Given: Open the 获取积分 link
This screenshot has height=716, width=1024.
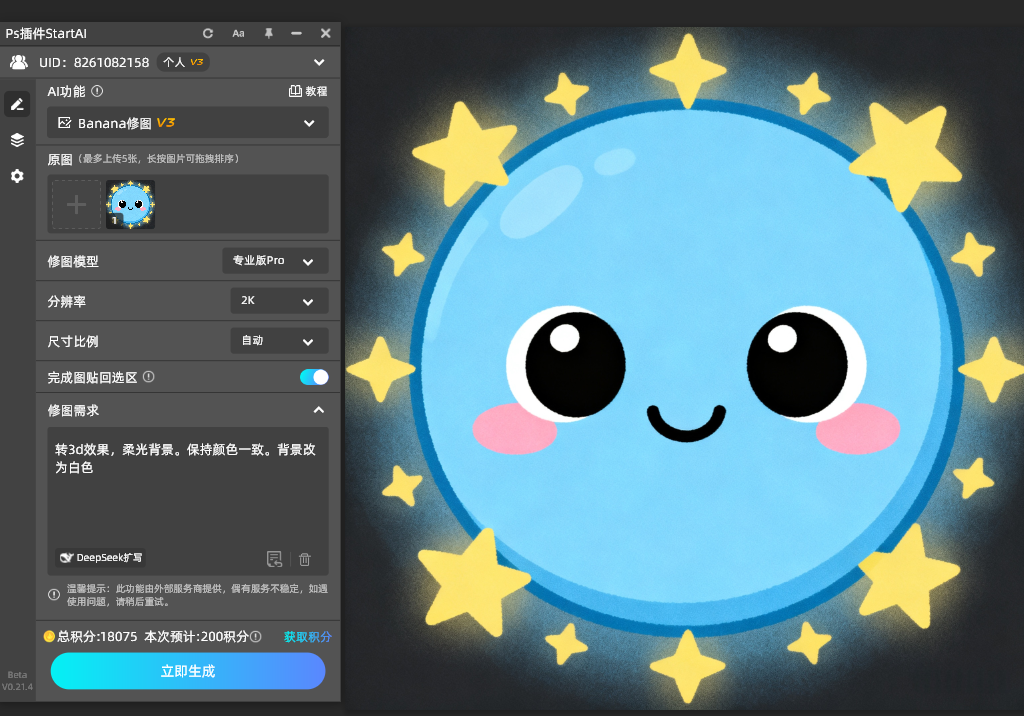Looking at the screenshot, I should point(307,636).
